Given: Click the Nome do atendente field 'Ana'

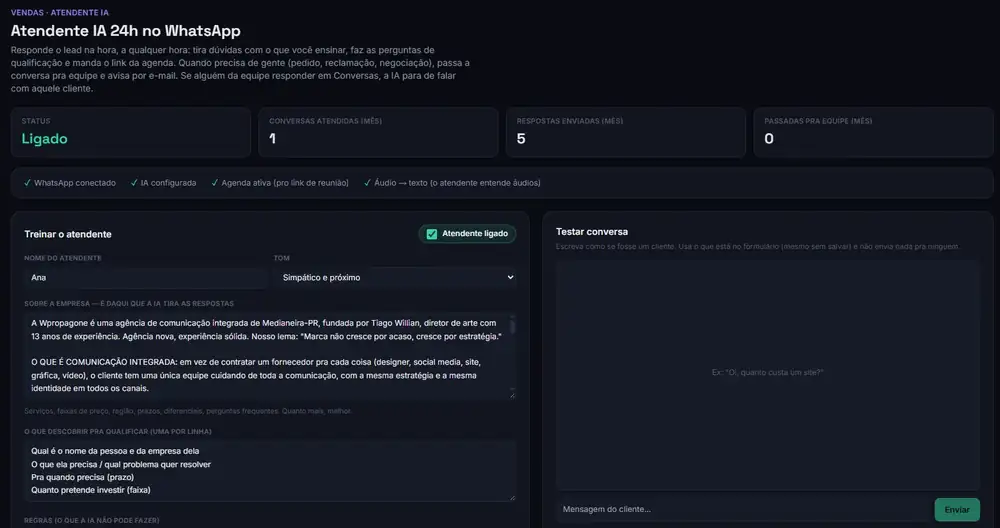Looking at the screenshot, I should point(145,277).
